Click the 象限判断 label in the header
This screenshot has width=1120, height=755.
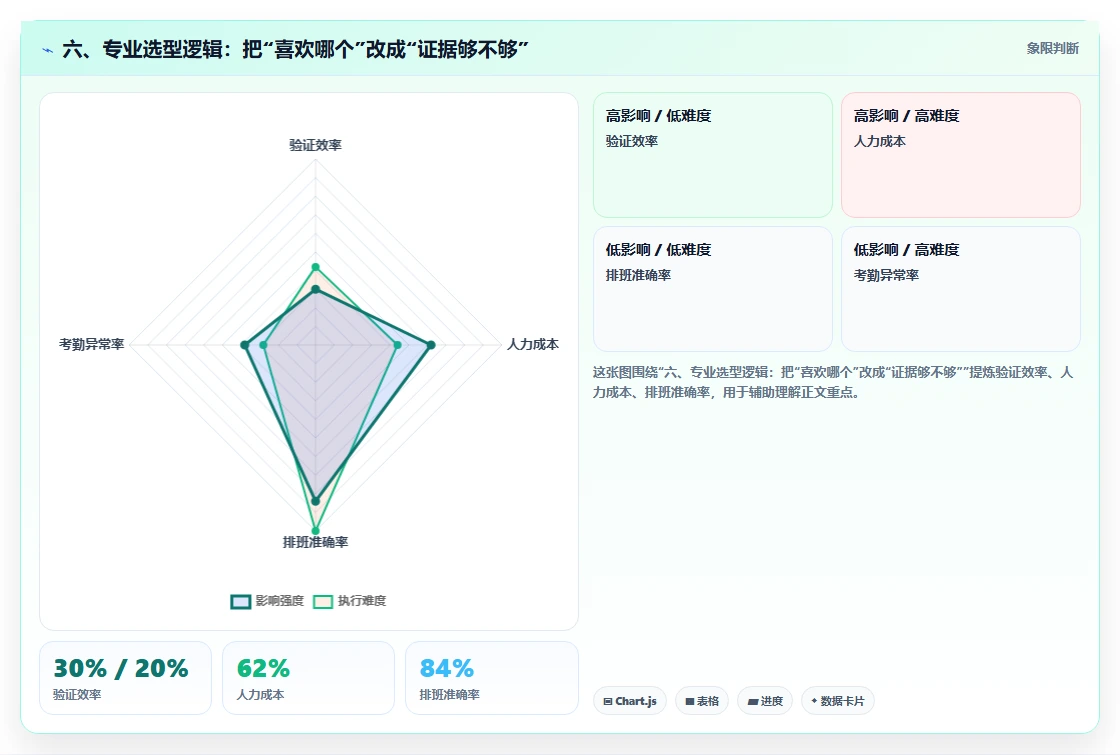point(1052,49)
